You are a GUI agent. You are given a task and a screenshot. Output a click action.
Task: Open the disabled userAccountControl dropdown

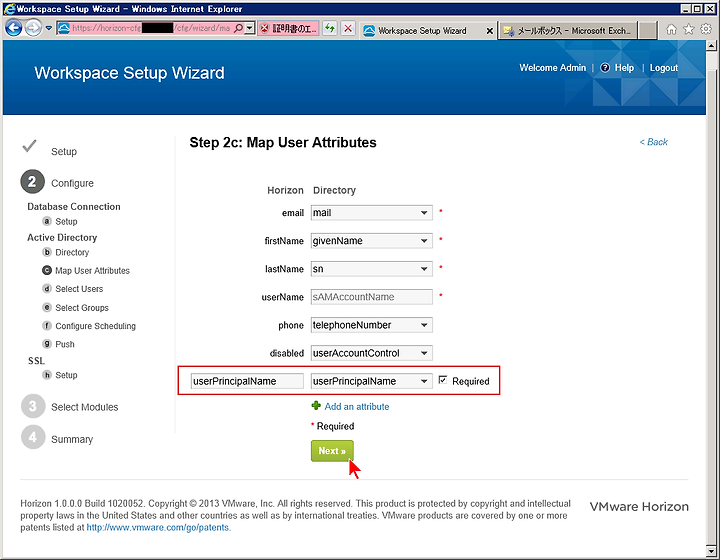(x=371, y=353)
